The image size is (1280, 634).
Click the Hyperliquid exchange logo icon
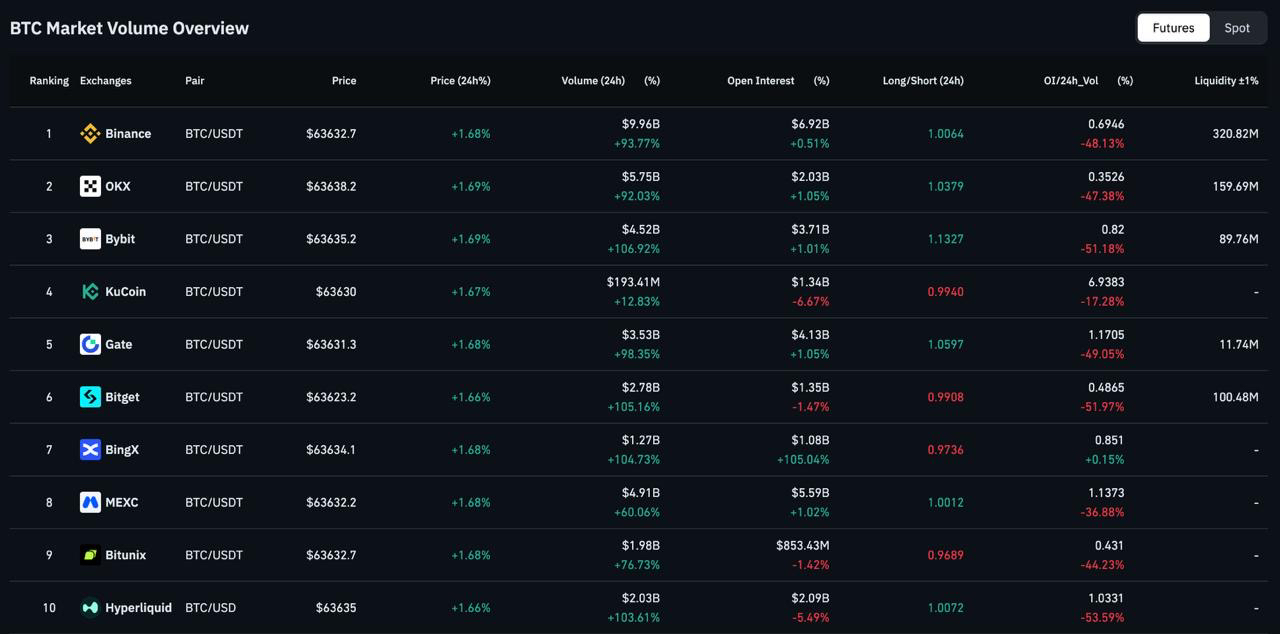coord(90,608)
